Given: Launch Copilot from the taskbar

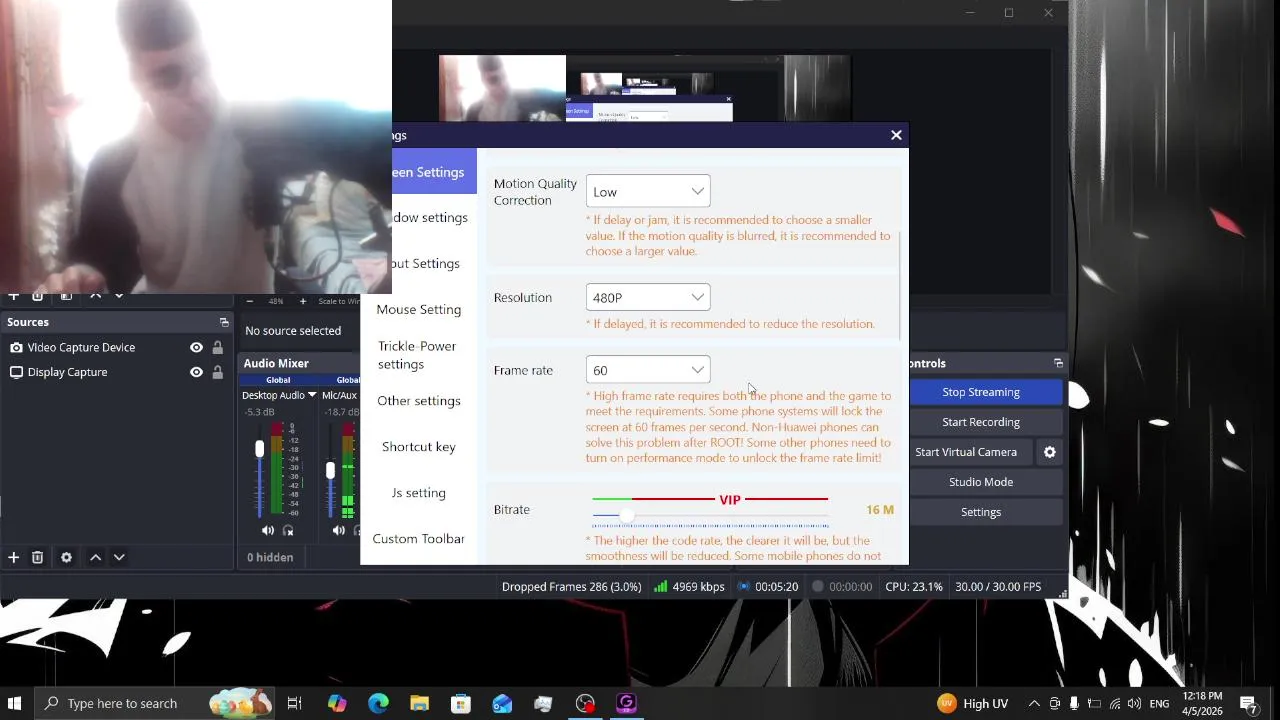Looking at the screenshot, I should pos(337,703).
